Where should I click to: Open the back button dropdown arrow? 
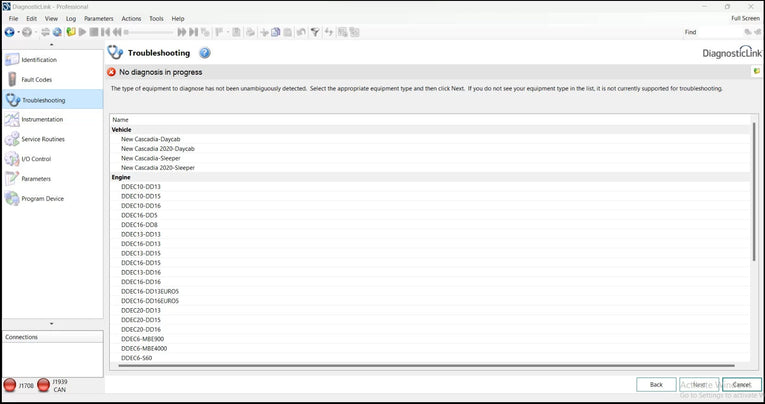click(18, 32)
